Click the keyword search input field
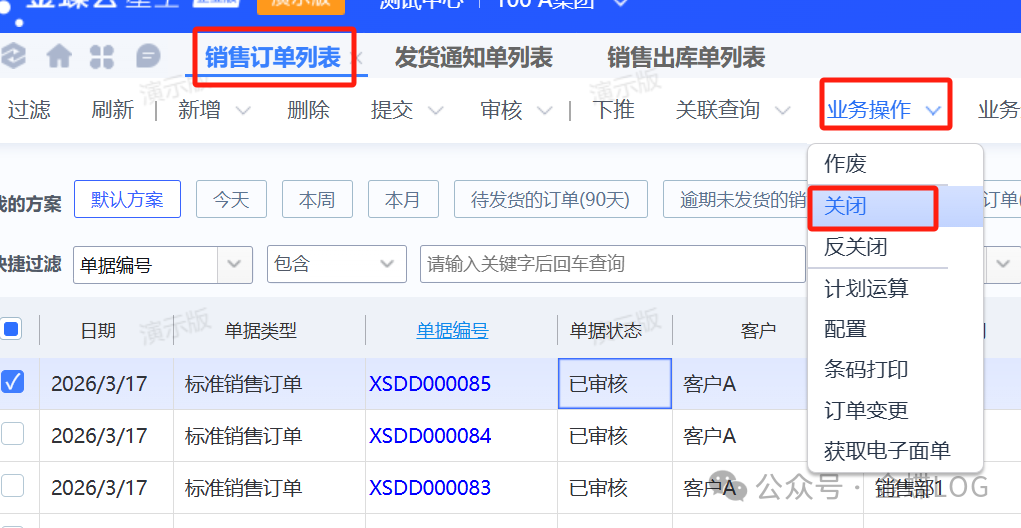The width and height of the screenshot is (1021, 528). [x=612, y=264]
